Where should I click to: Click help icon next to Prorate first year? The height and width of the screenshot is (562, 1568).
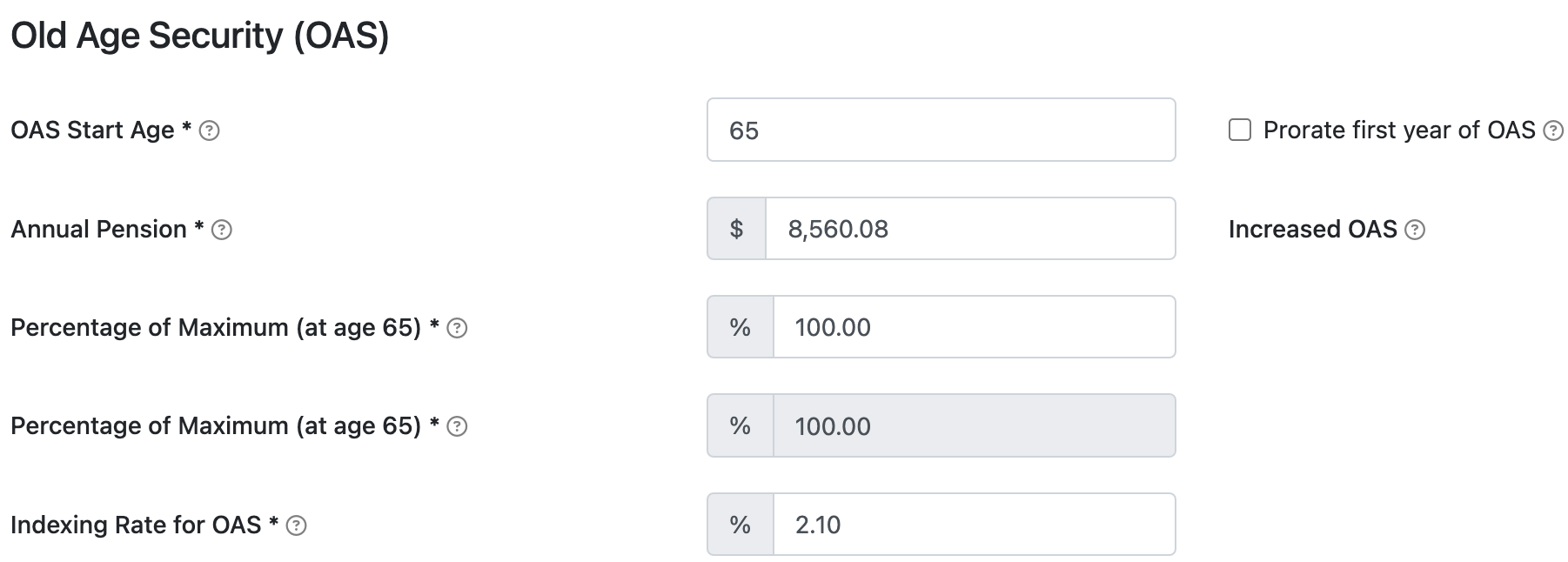tap(1552, 130)
